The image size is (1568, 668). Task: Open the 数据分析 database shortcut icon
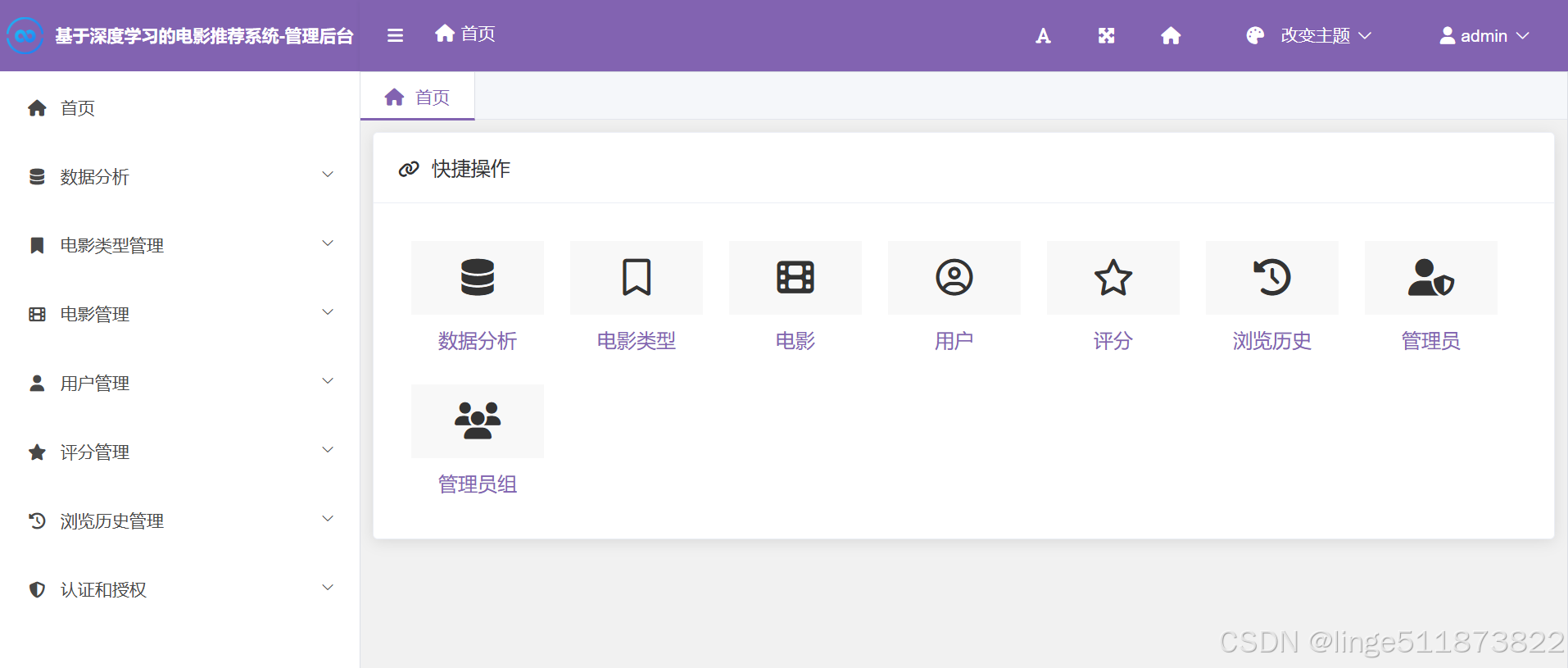[478, 277]
